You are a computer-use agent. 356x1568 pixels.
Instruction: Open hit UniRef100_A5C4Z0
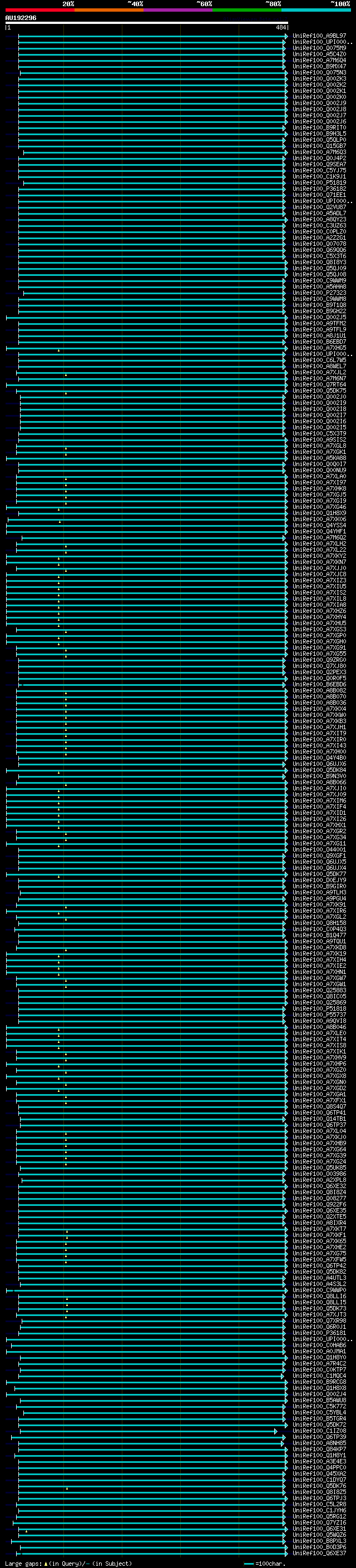(x=319, y=54)
